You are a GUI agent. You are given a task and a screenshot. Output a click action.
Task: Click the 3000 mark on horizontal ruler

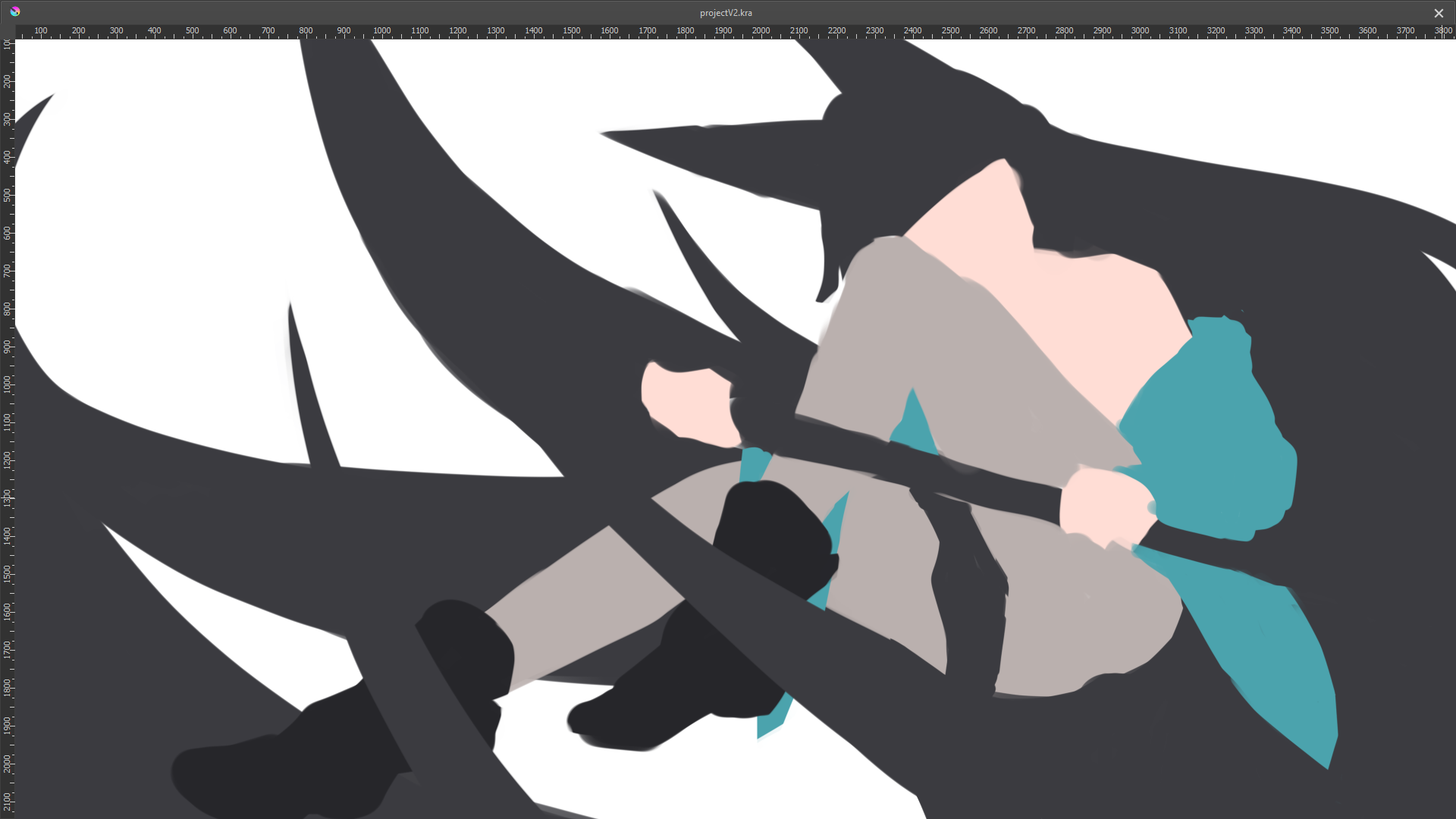(x=1140, y=31)
